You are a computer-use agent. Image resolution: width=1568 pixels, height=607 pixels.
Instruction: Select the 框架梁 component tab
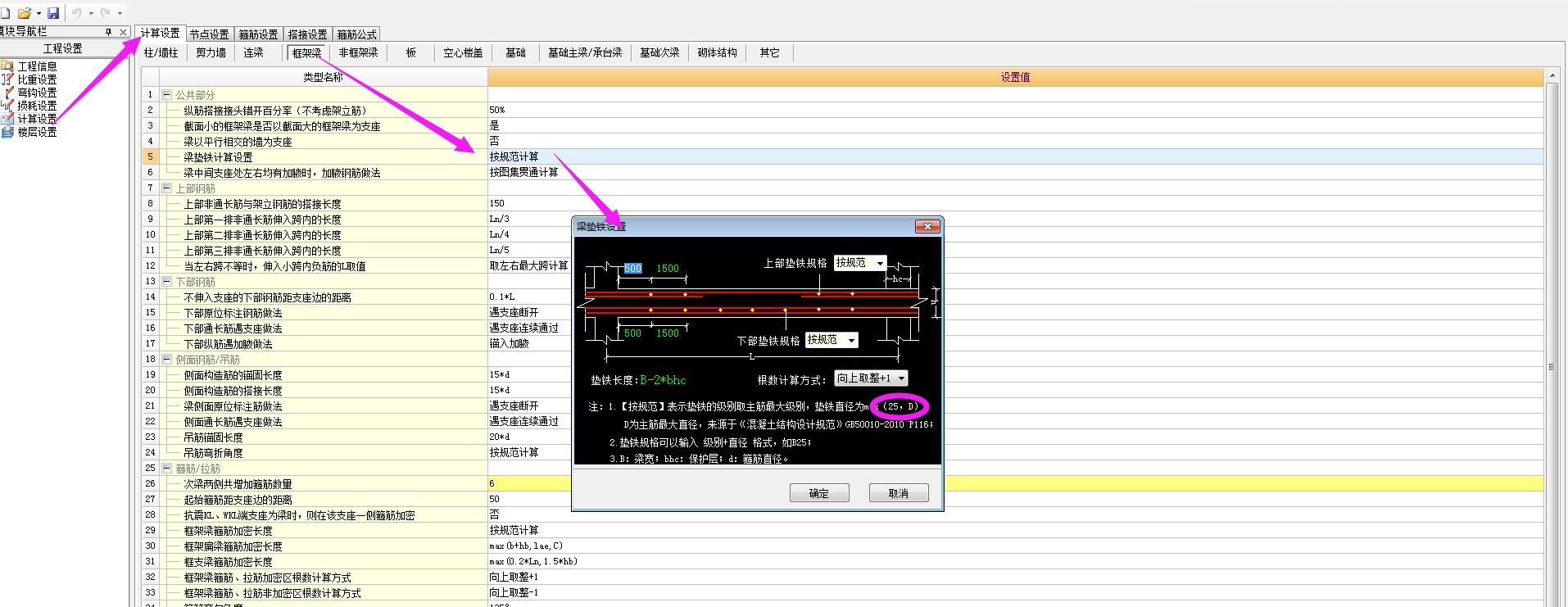[307, 52]
